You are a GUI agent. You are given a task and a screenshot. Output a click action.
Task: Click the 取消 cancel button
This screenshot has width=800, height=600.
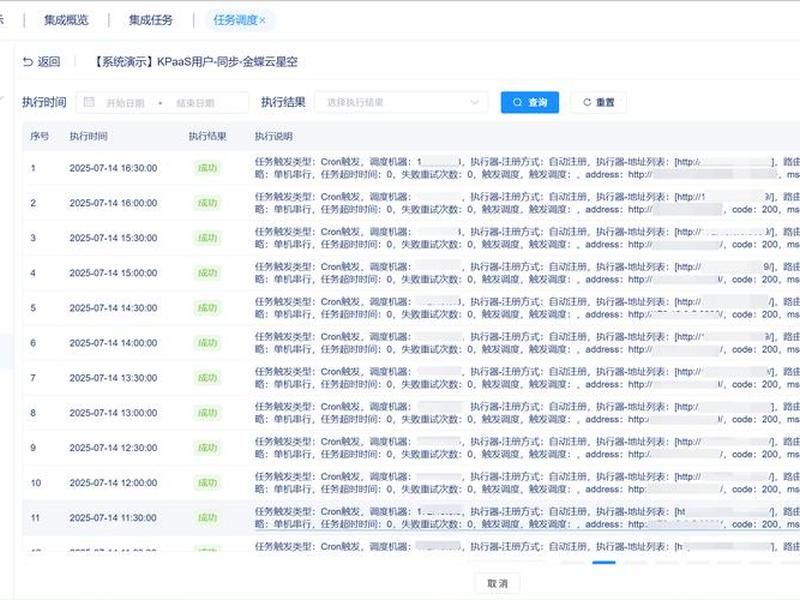coord(497,583)
